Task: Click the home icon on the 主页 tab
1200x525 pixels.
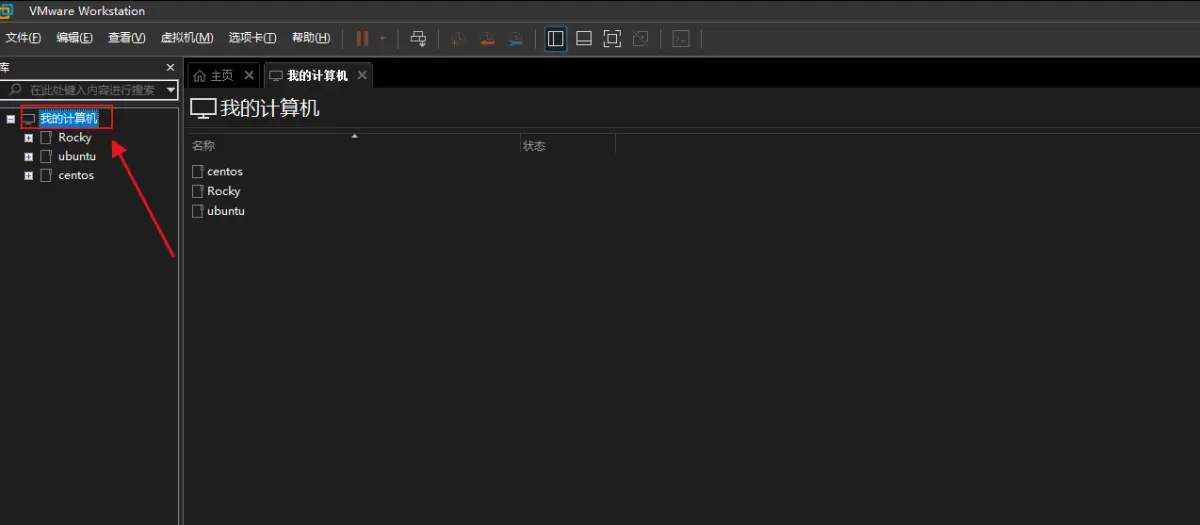Action: point(200,76)
